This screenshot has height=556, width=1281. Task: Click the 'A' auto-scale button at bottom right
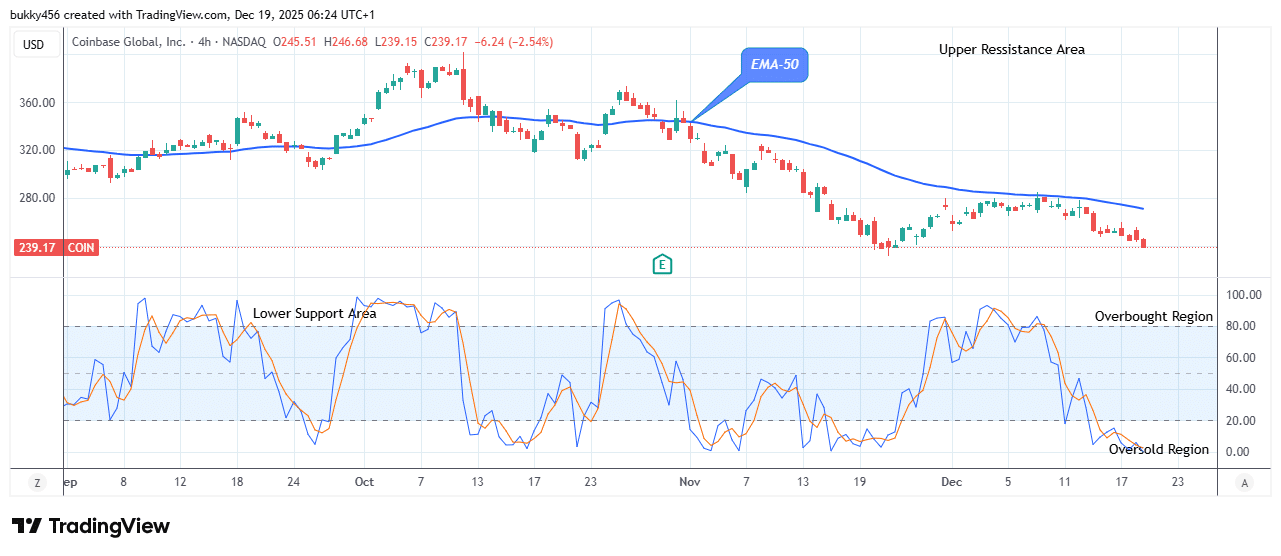pyautogui.click(x=1244, y=482)
